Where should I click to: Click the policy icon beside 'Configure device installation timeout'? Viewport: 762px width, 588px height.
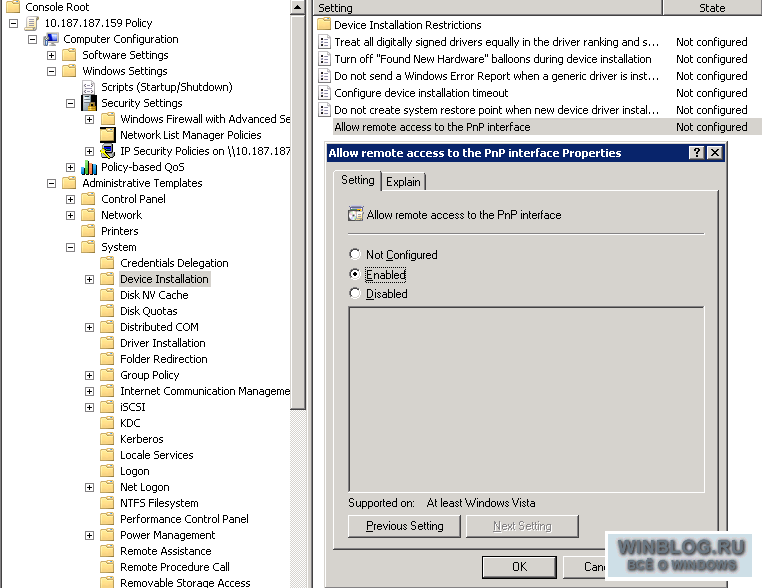coord(324,93)
